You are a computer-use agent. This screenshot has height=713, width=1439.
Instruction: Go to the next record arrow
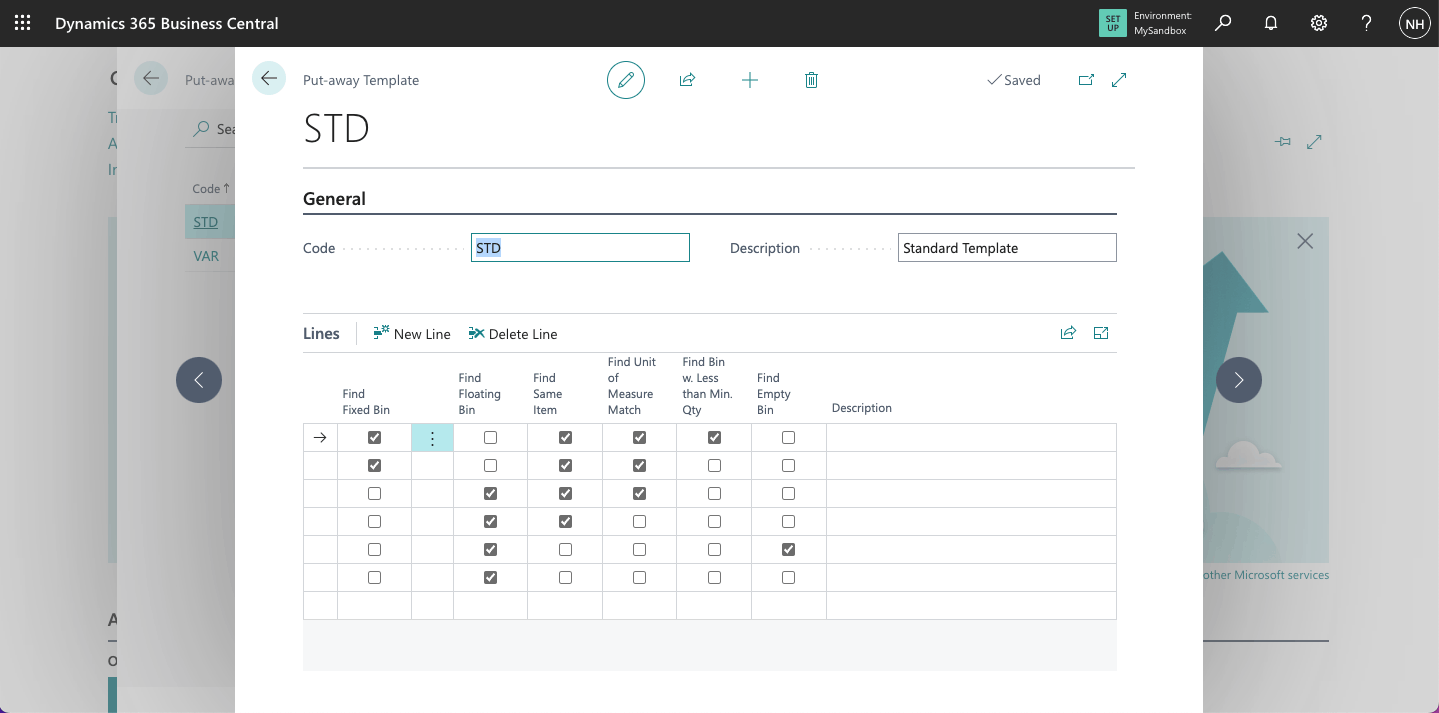pos(1238,380)
